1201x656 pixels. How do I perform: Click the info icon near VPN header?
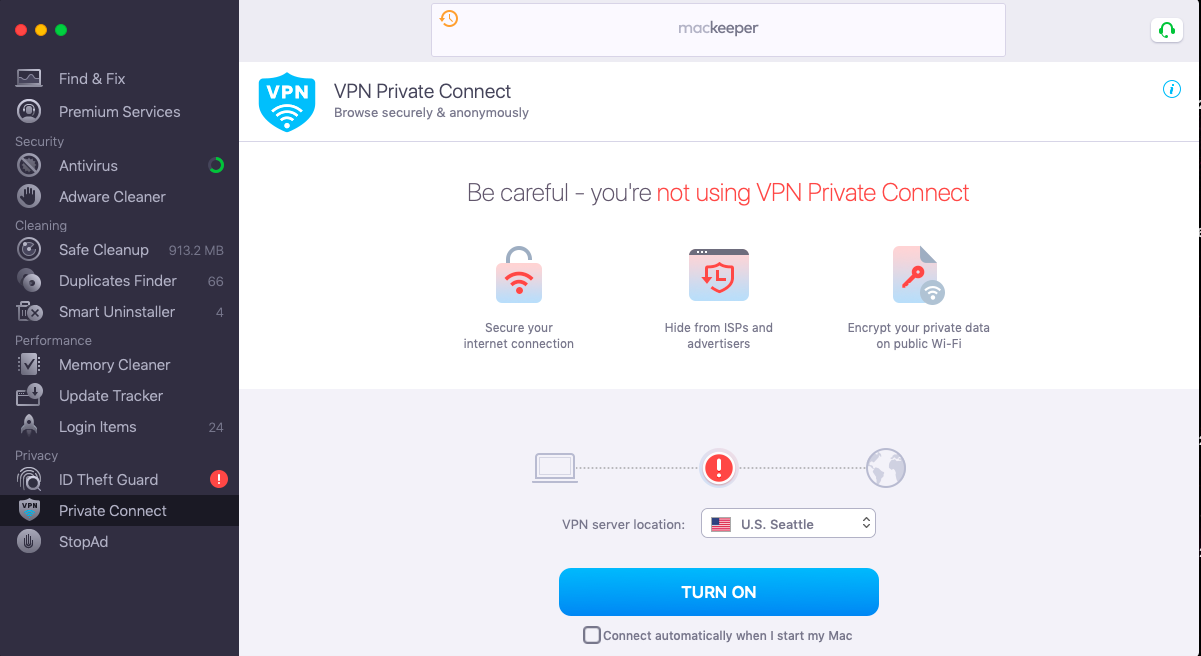(1172, 89)
